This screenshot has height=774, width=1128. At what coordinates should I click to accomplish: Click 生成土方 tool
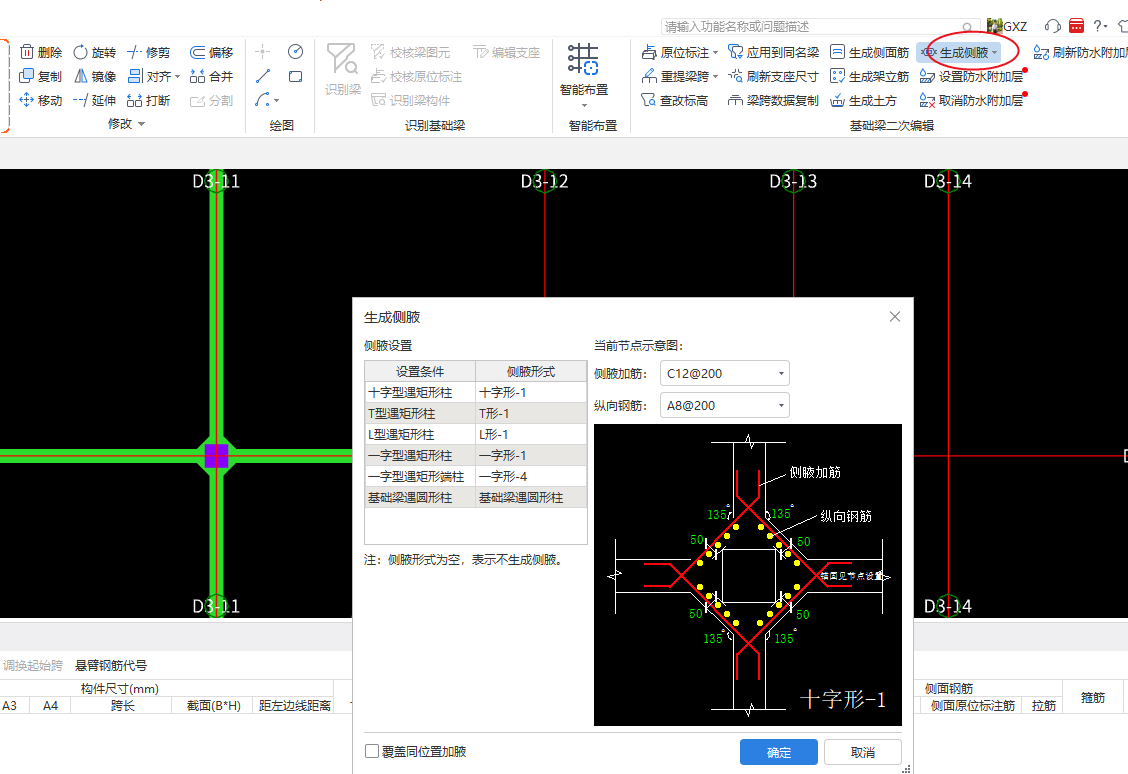(863, 101)
